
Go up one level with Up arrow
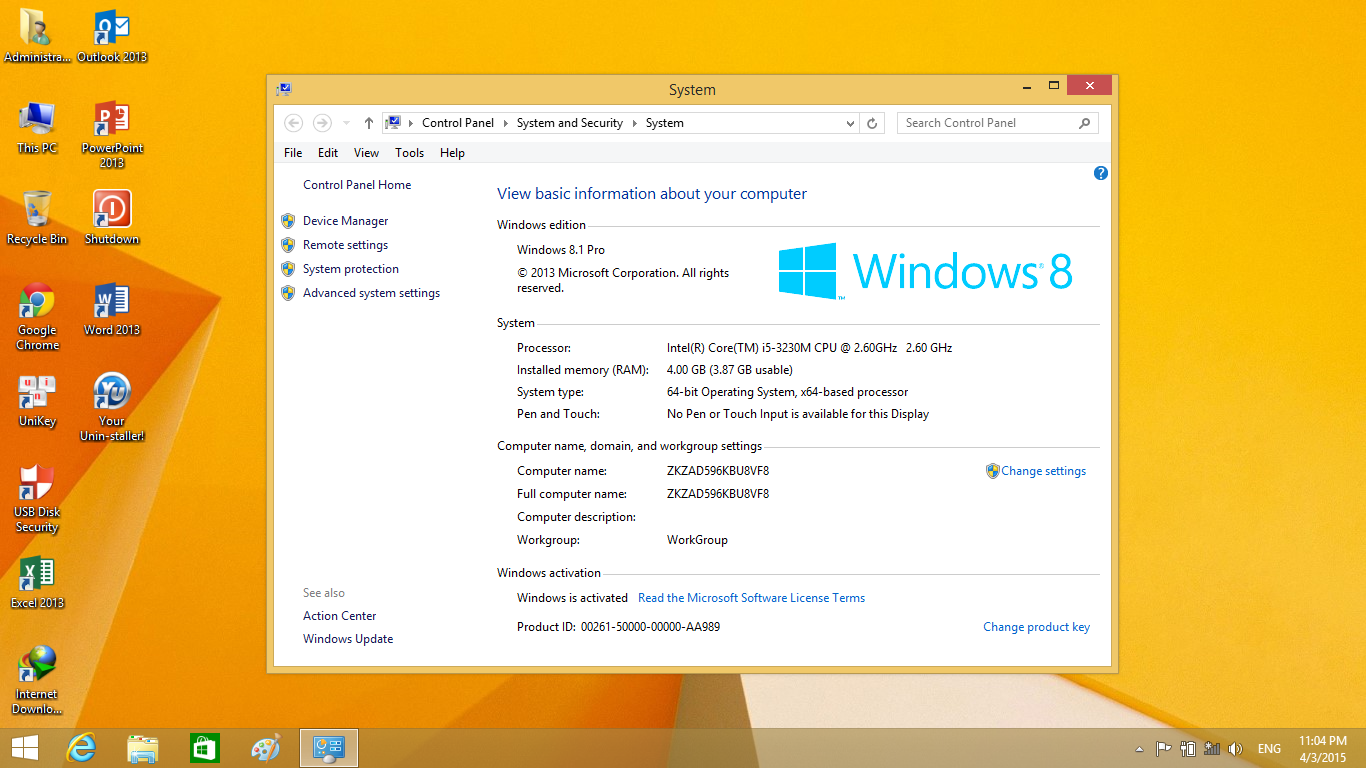(369, 123)
